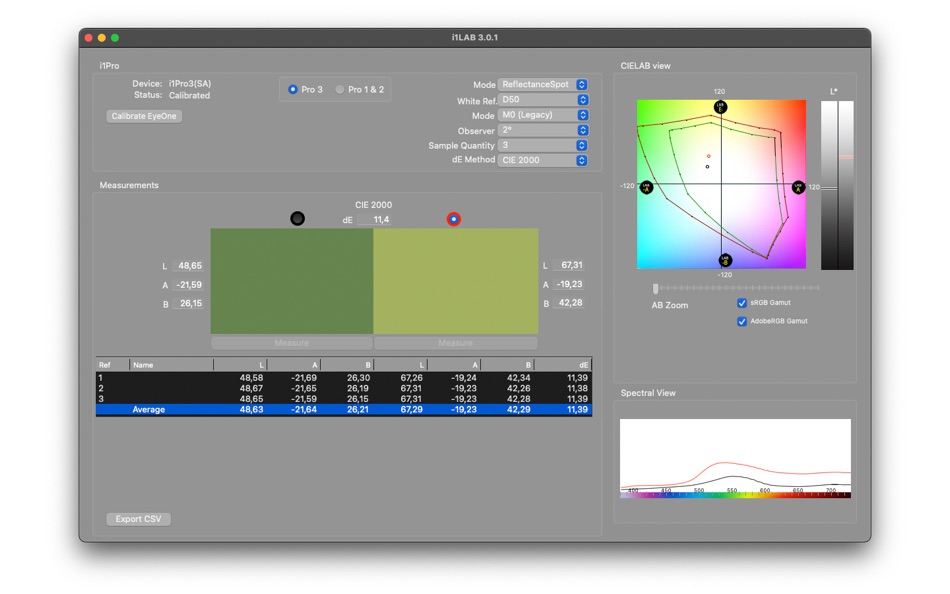Select the Pro 1 & 2 radio button
Screen dimensions: 950x594
[340, 89]
